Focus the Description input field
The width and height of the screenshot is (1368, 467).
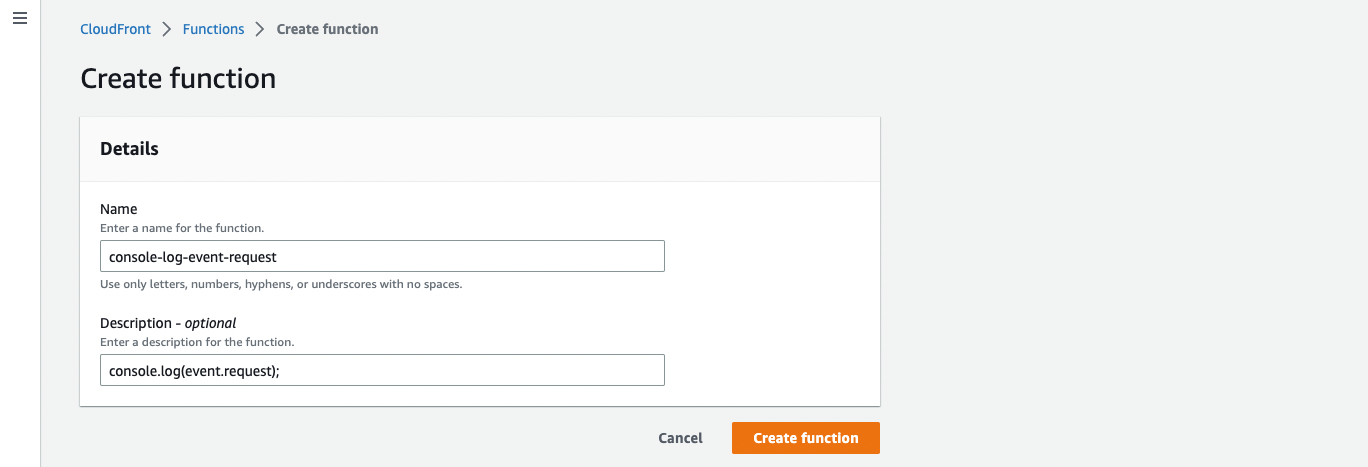[382, 370]
